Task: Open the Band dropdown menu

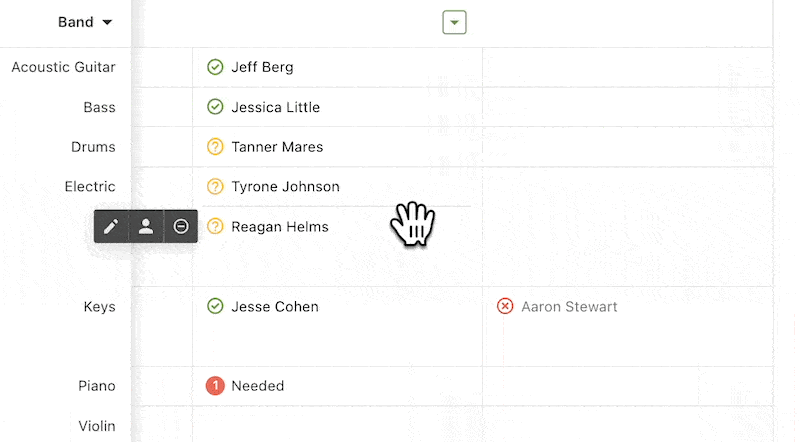Action: point(85,22)
